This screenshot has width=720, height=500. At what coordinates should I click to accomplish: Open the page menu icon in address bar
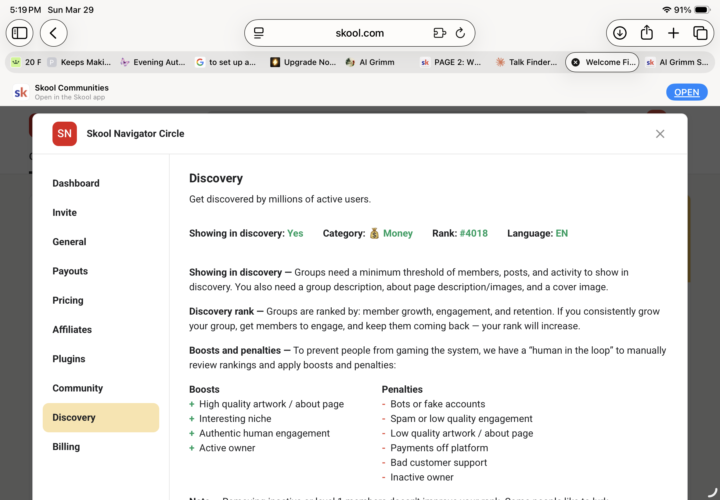(259, 33)
